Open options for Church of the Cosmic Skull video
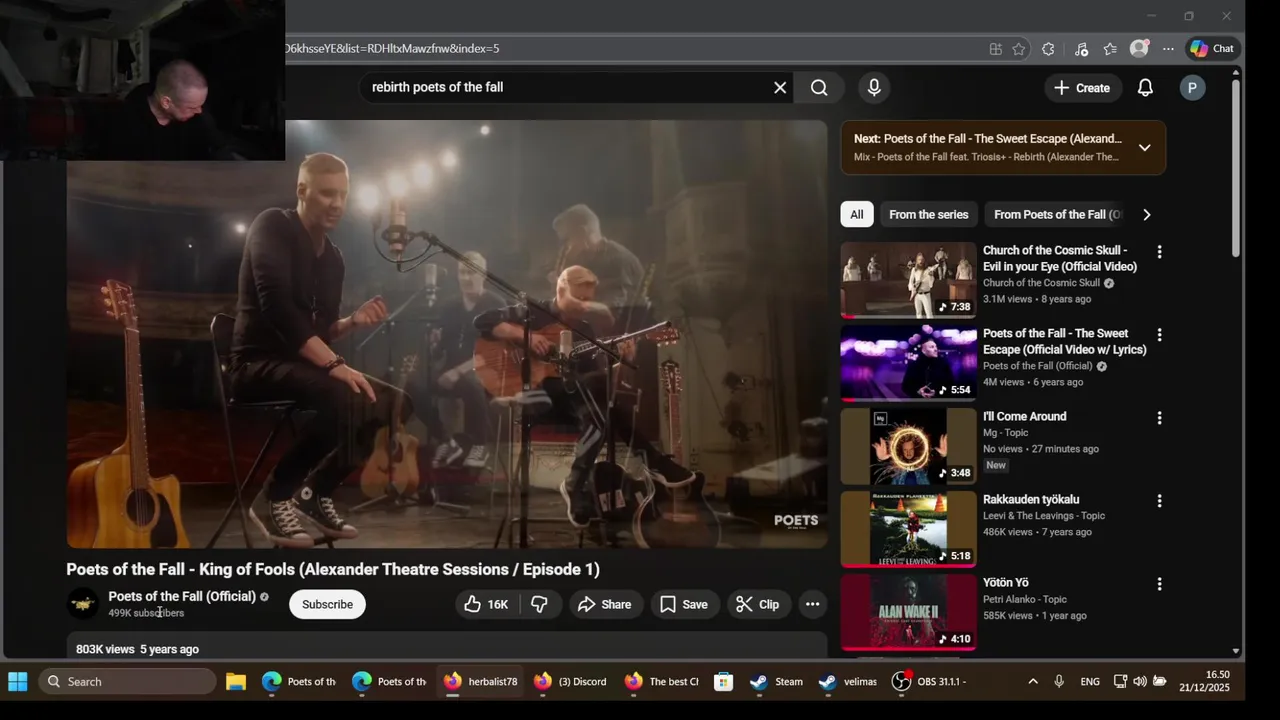 1160,252
